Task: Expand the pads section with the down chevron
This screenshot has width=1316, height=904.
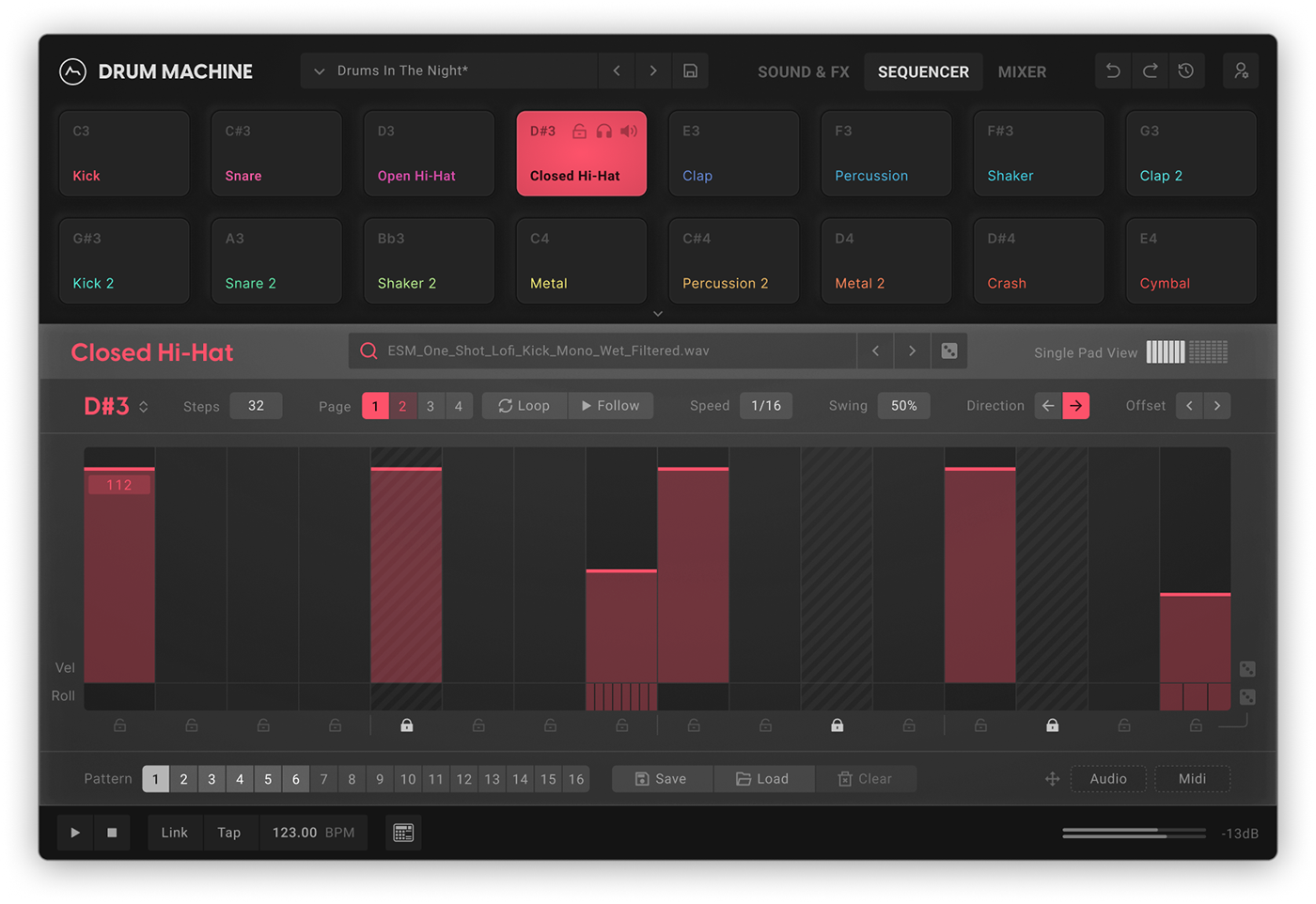Action: point(658,313)
